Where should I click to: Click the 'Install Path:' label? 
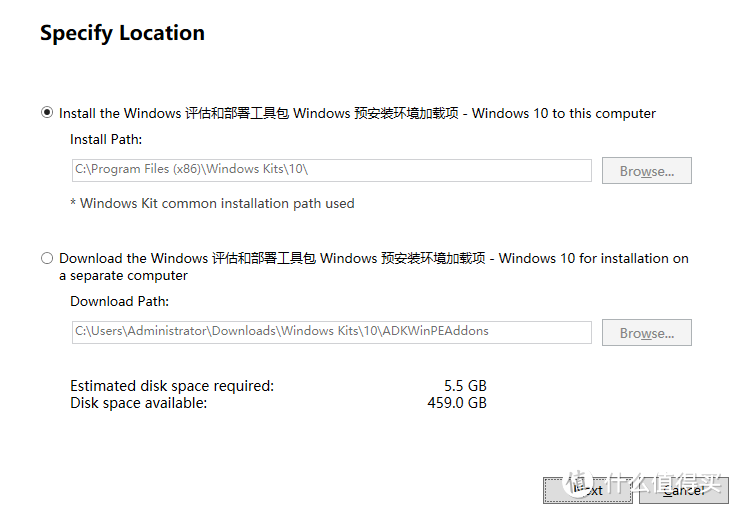[106, 140]
